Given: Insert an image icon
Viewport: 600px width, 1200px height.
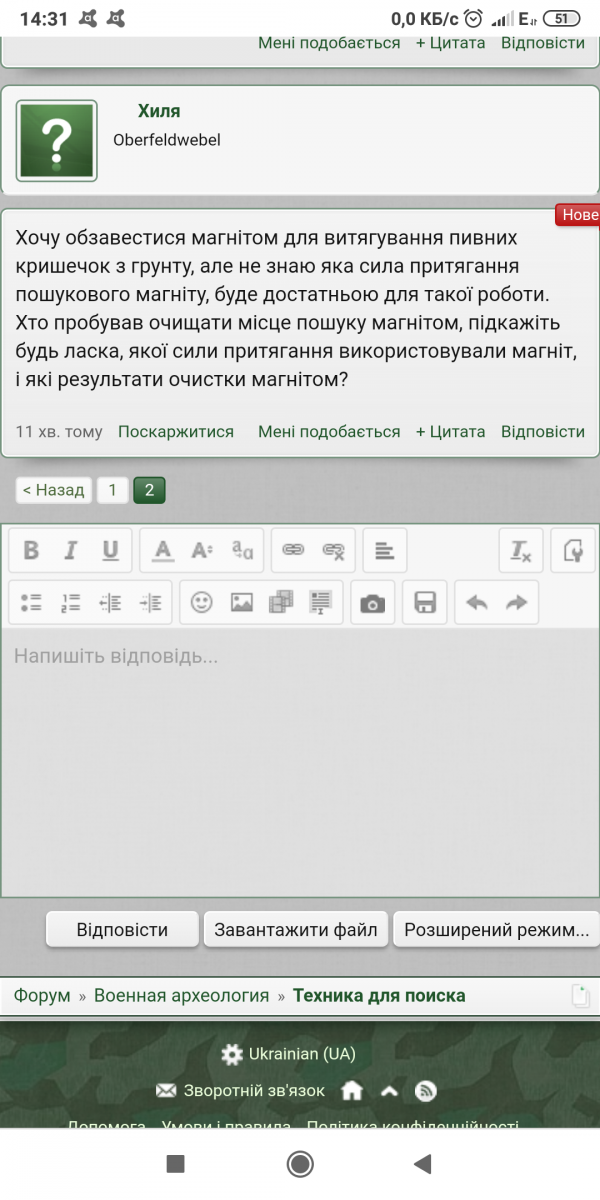Looking at the screenshot, I should [242, 603].
